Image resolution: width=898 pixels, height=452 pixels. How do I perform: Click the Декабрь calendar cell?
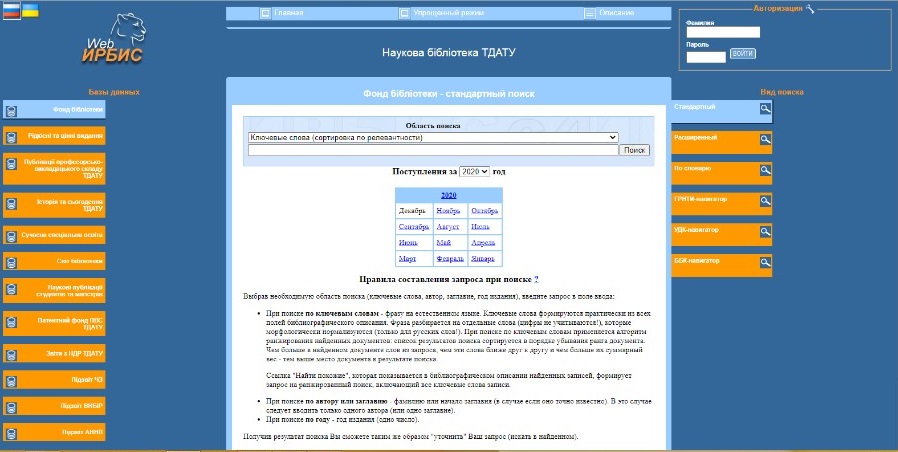(413, 211)
